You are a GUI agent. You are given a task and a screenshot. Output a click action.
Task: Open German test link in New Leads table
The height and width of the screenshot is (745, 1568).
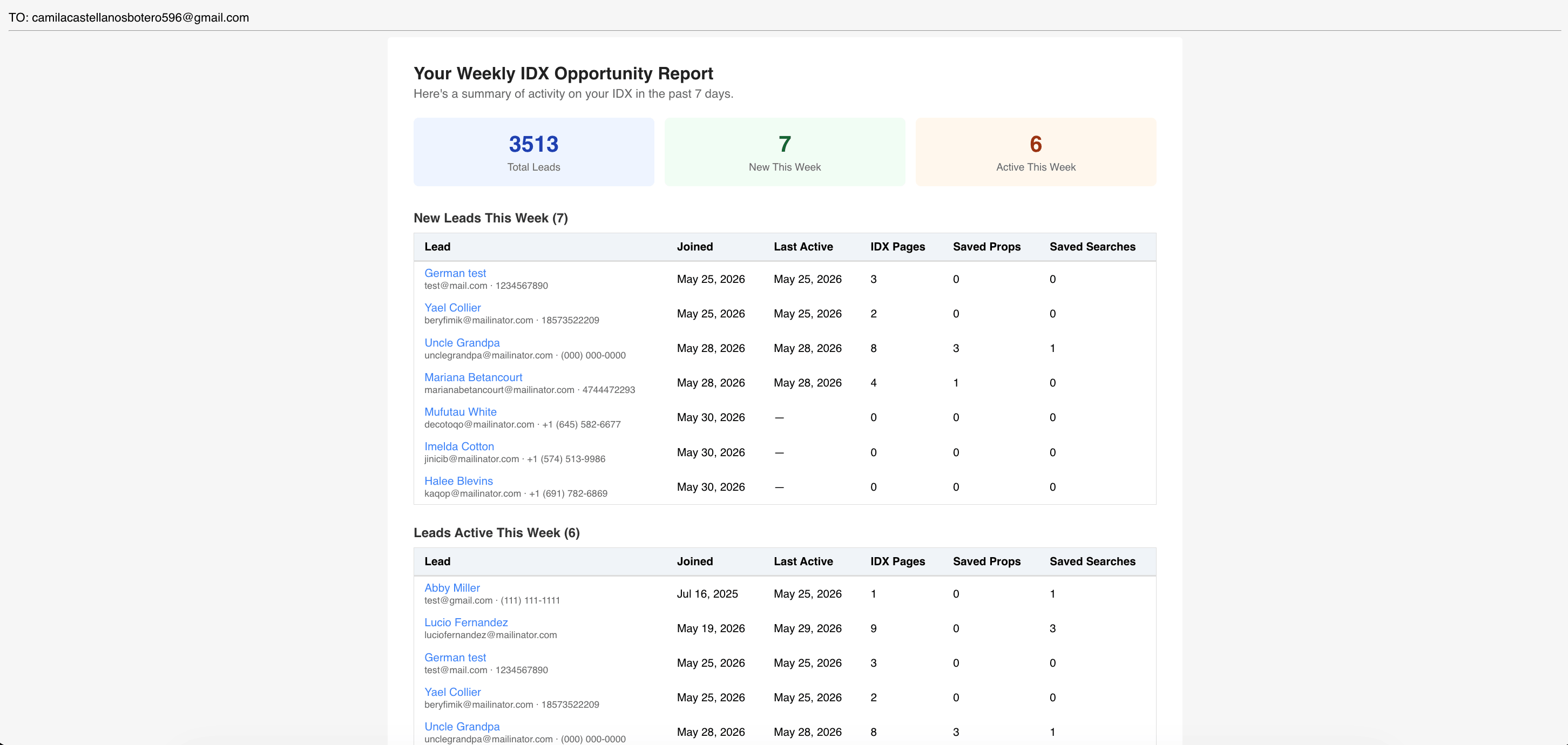(455, 273)
